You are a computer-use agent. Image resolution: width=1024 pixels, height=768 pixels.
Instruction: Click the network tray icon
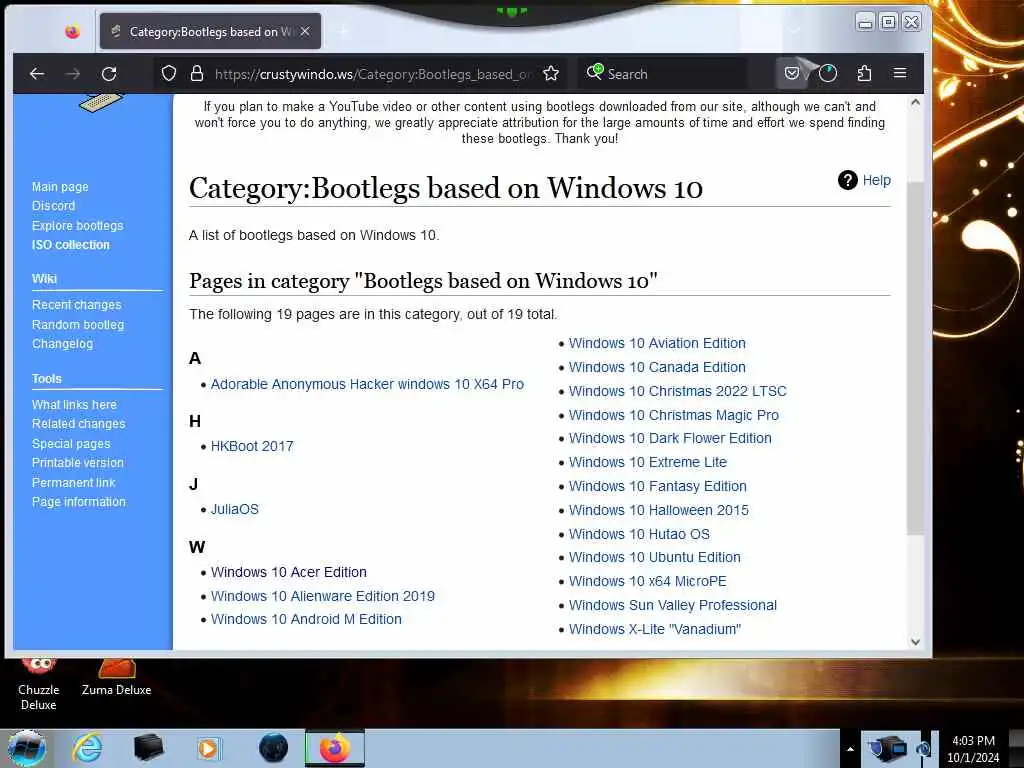pyautogui.click(x=889, y=748)
